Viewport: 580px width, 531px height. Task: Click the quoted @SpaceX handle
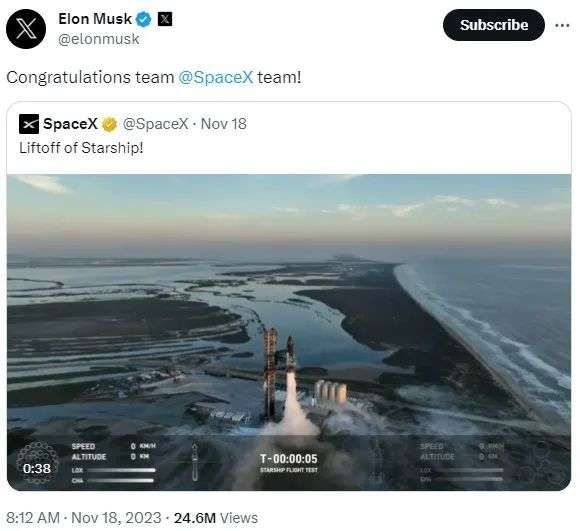click(155, 124)
